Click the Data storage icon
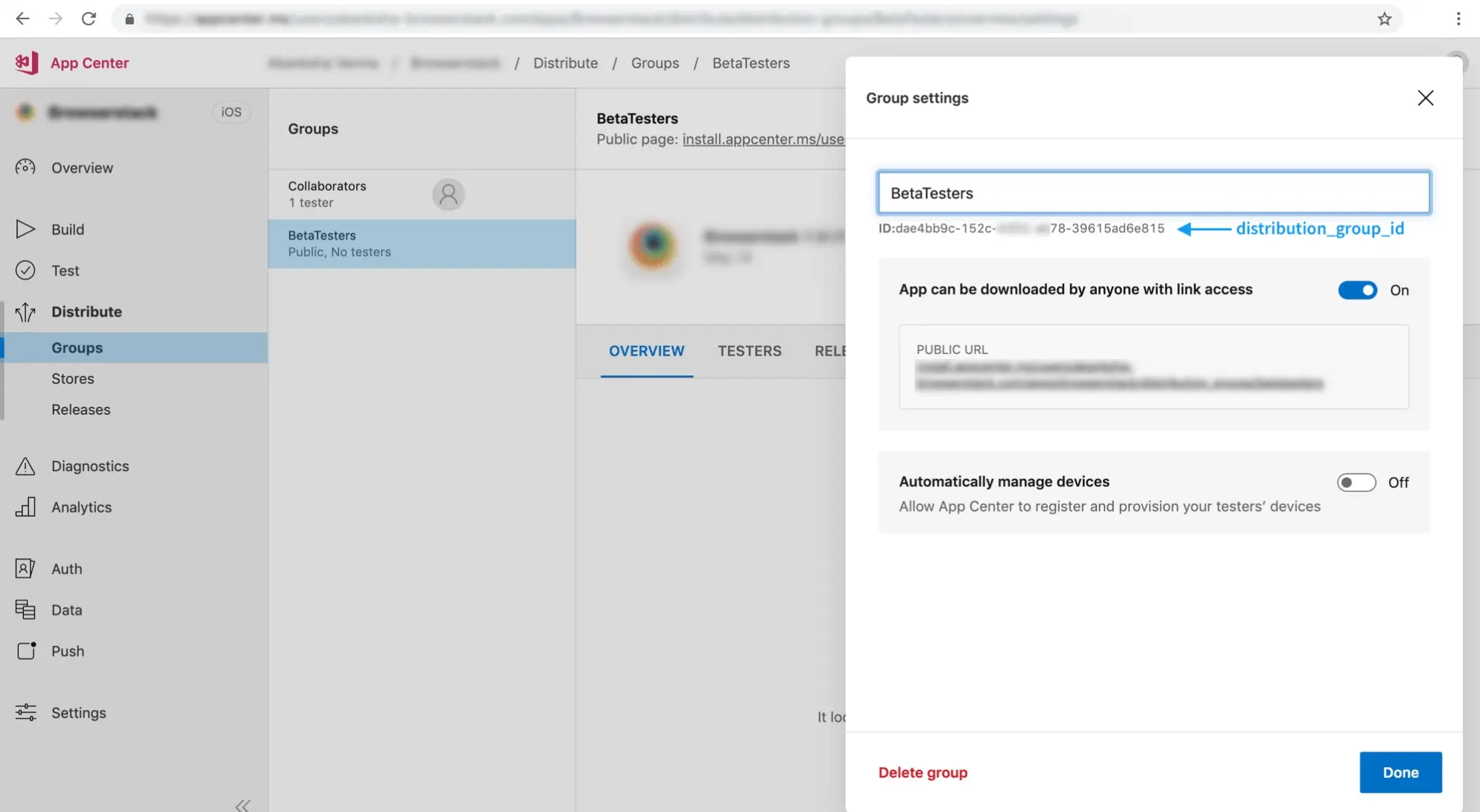This screenshot has width=1480, height=812. (x=25, y=609)
